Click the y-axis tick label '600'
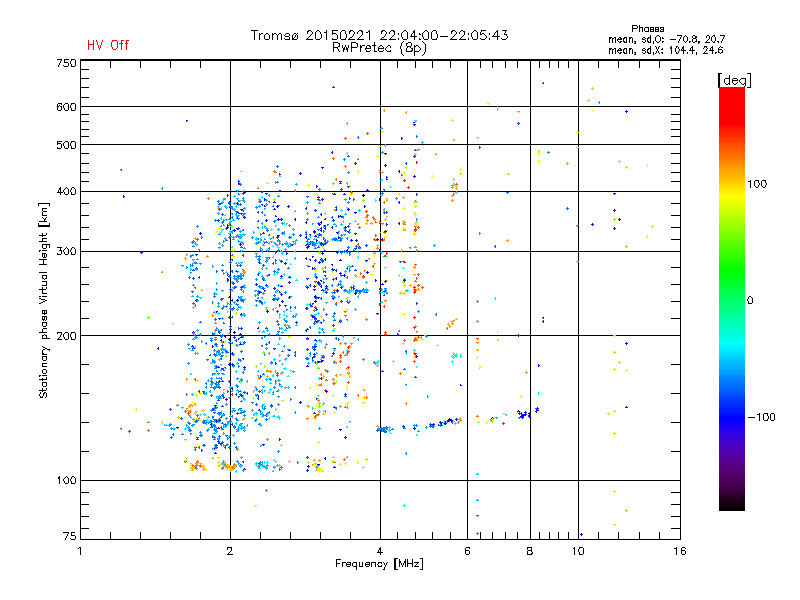800x600 pixels. [x=66, y=107]
